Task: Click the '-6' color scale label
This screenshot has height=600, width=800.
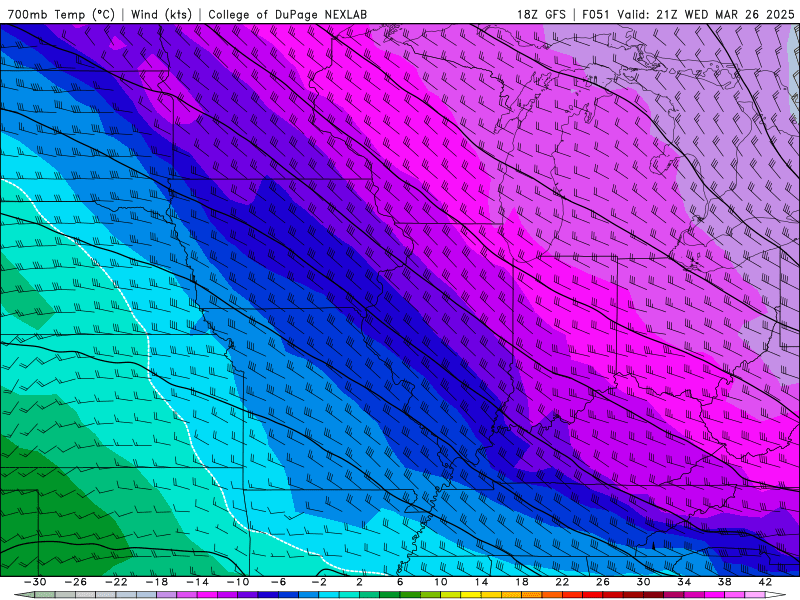Action: [278, 582]
